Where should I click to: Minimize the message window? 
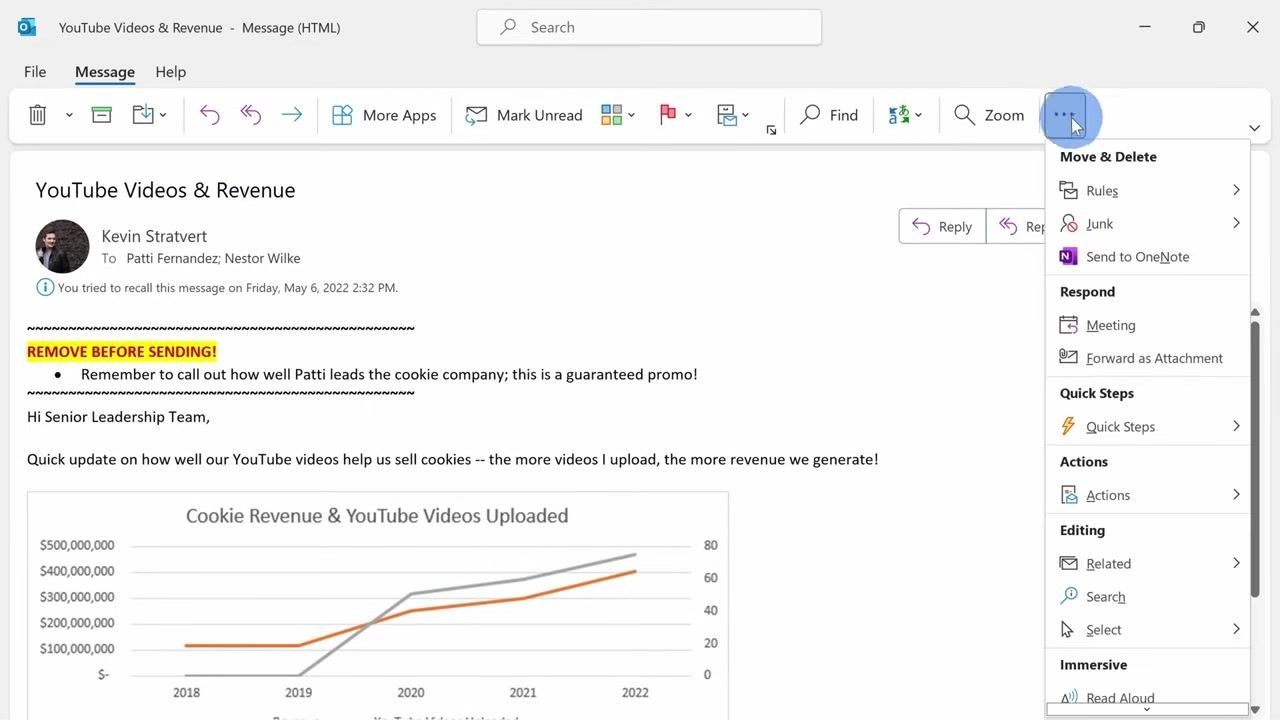pos(1144,27)
